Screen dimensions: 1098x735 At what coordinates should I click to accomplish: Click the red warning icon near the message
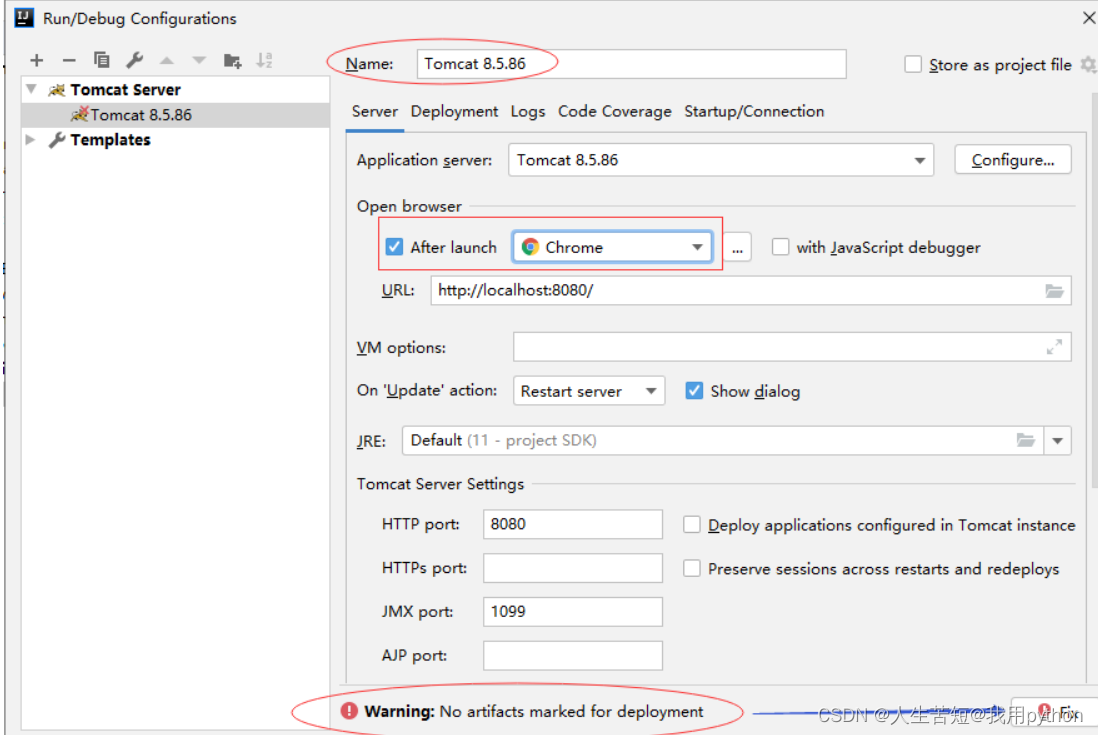coord(349,711)
